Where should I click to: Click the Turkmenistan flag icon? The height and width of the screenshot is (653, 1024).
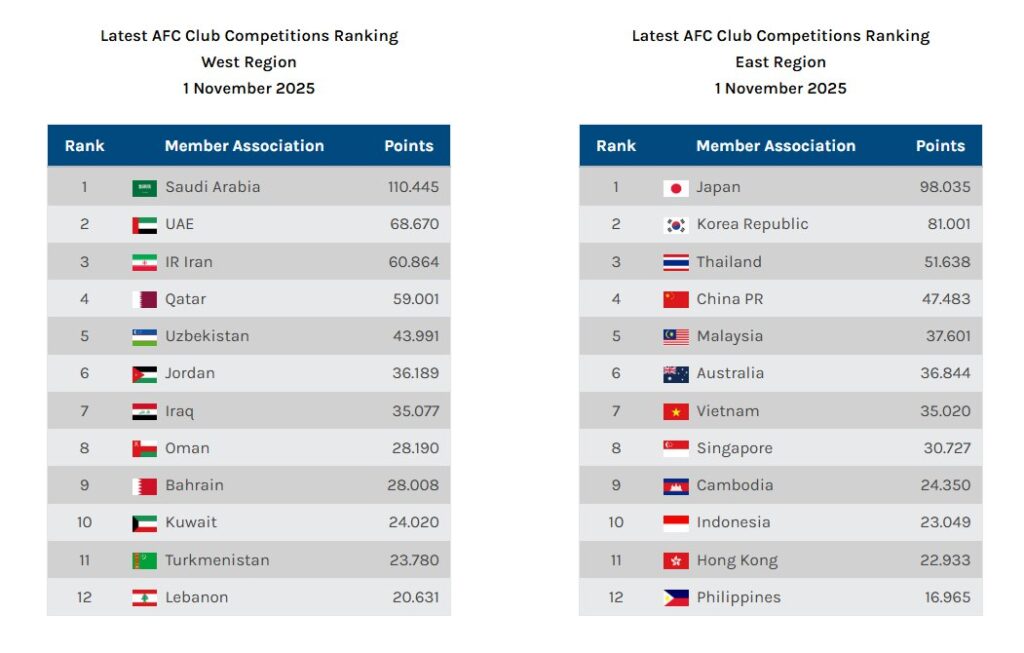pyautogui.click(x=144, y=561)
